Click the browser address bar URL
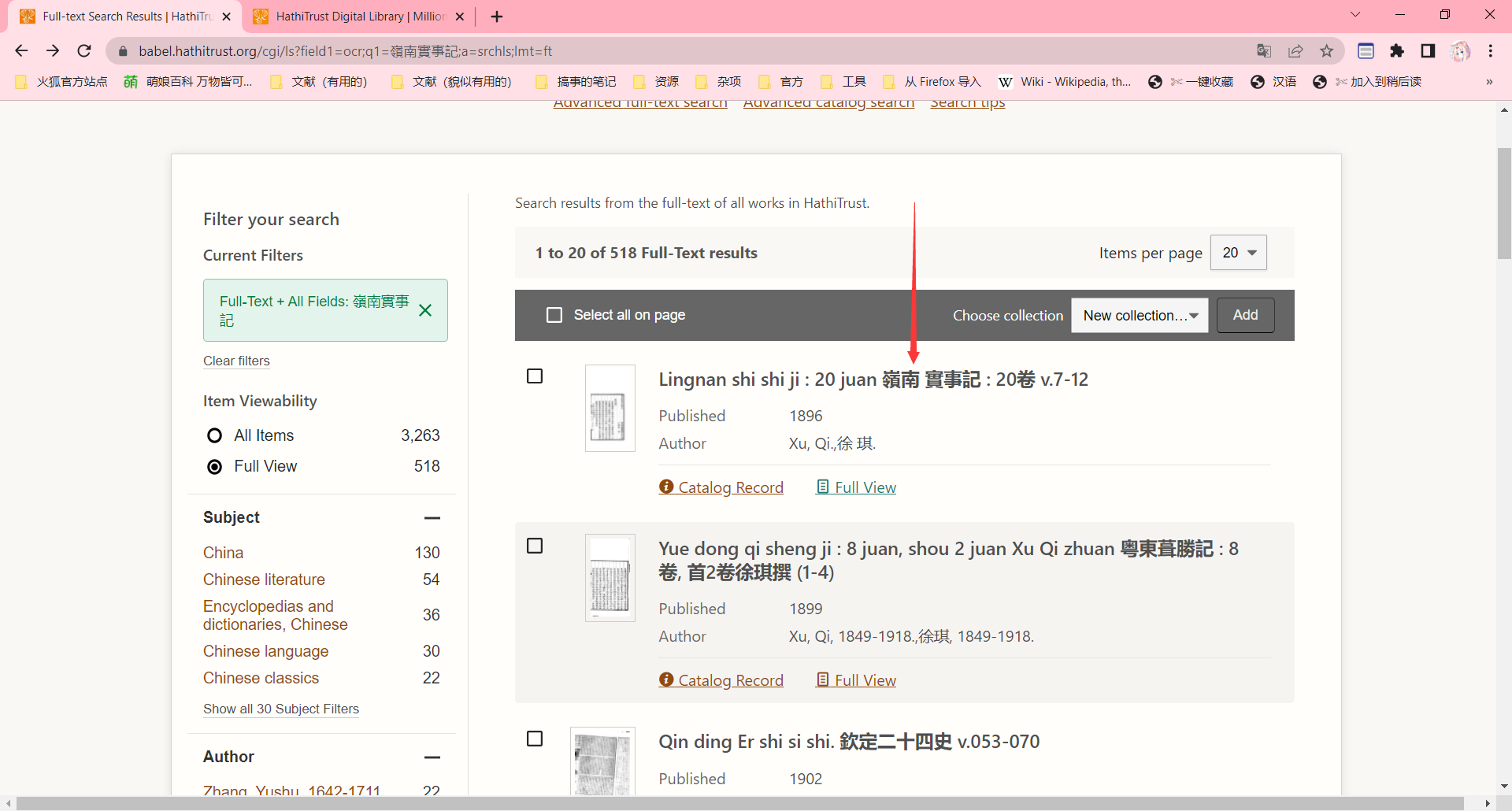 (345, 51)
